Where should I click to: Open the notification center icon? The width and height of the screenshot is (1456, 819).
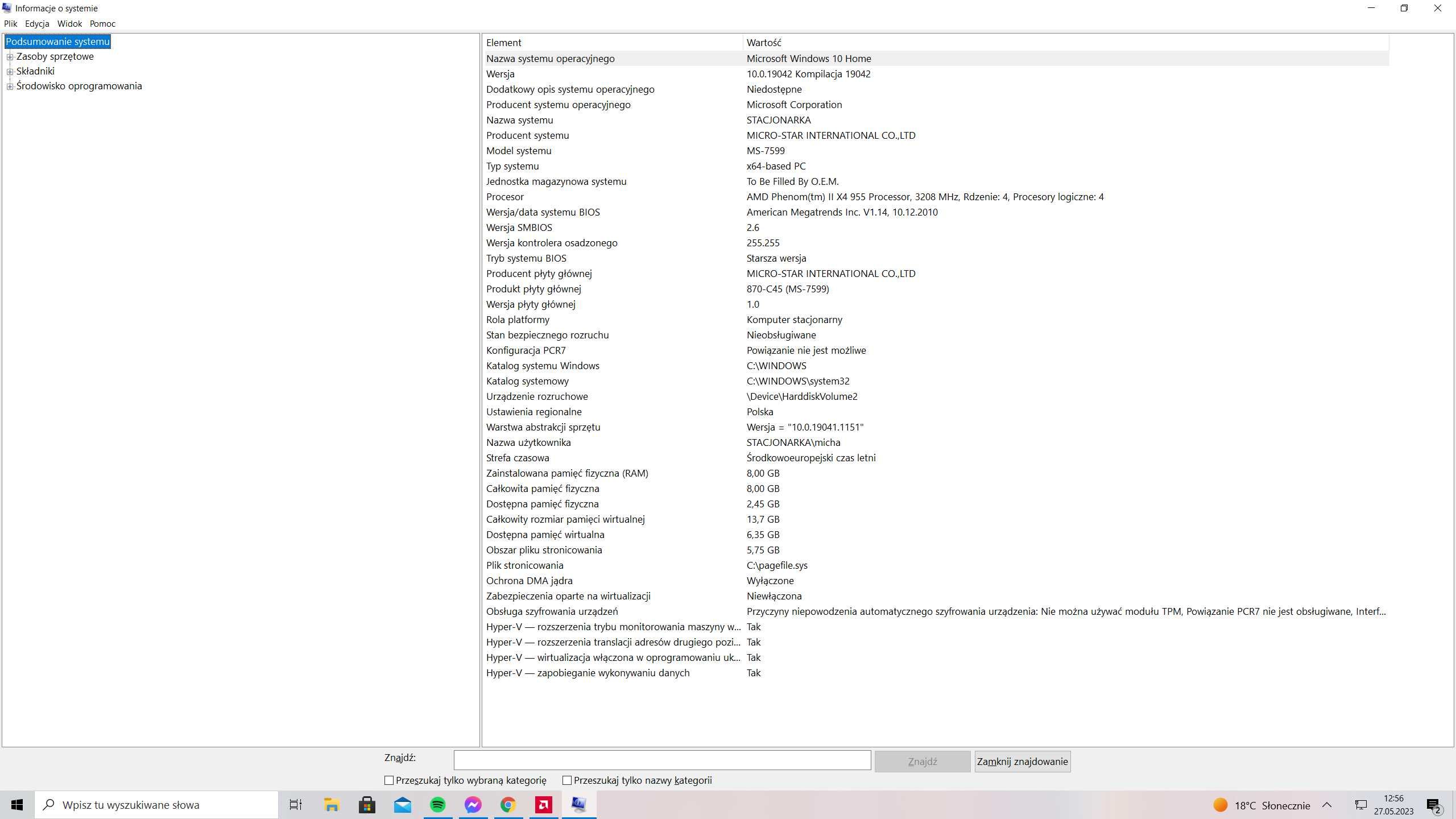1434,805
